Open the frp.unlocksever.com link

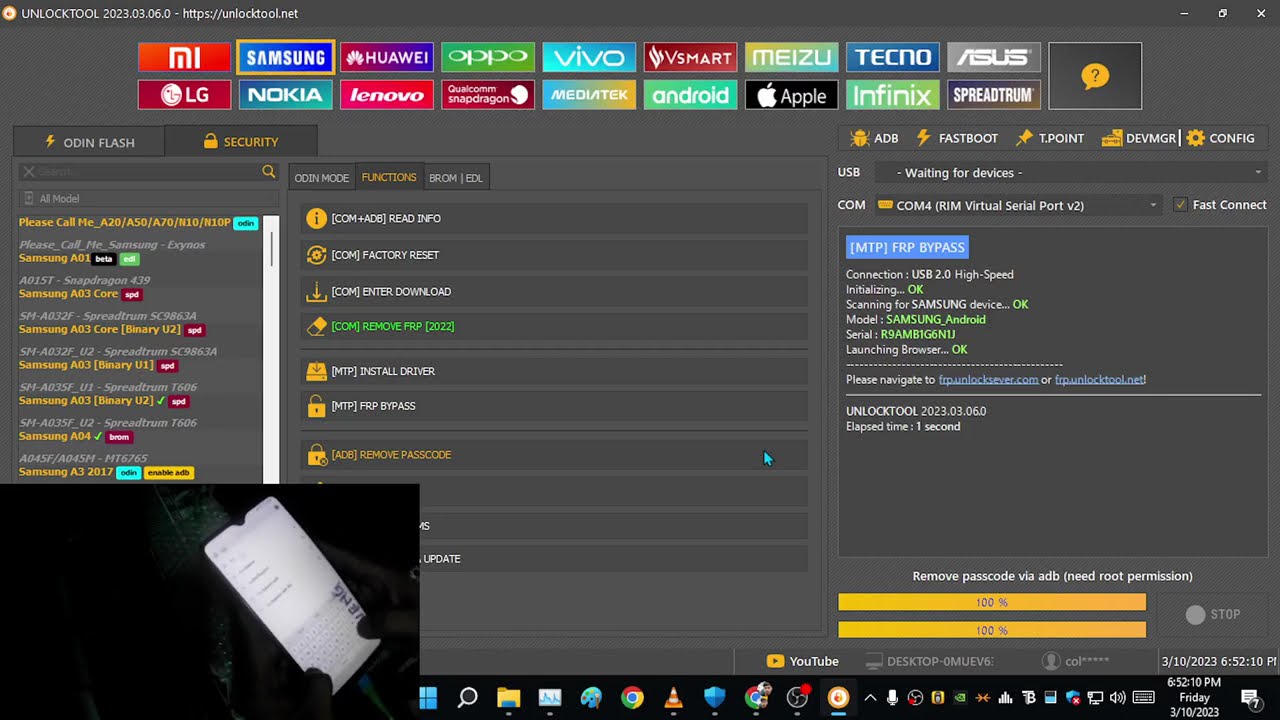point(988,380)
